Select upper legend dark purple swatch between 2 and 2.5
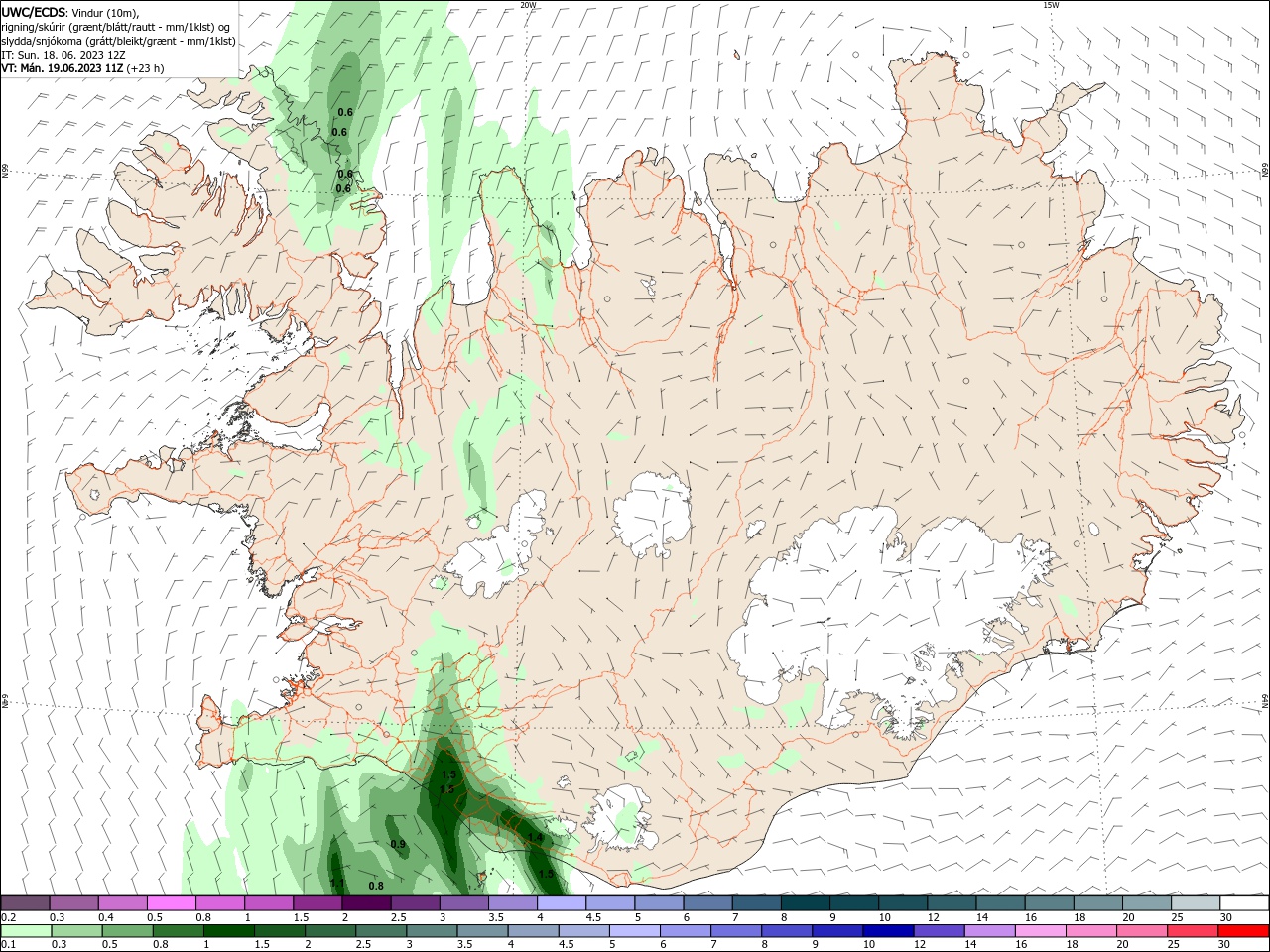 (x=366, y=903)
